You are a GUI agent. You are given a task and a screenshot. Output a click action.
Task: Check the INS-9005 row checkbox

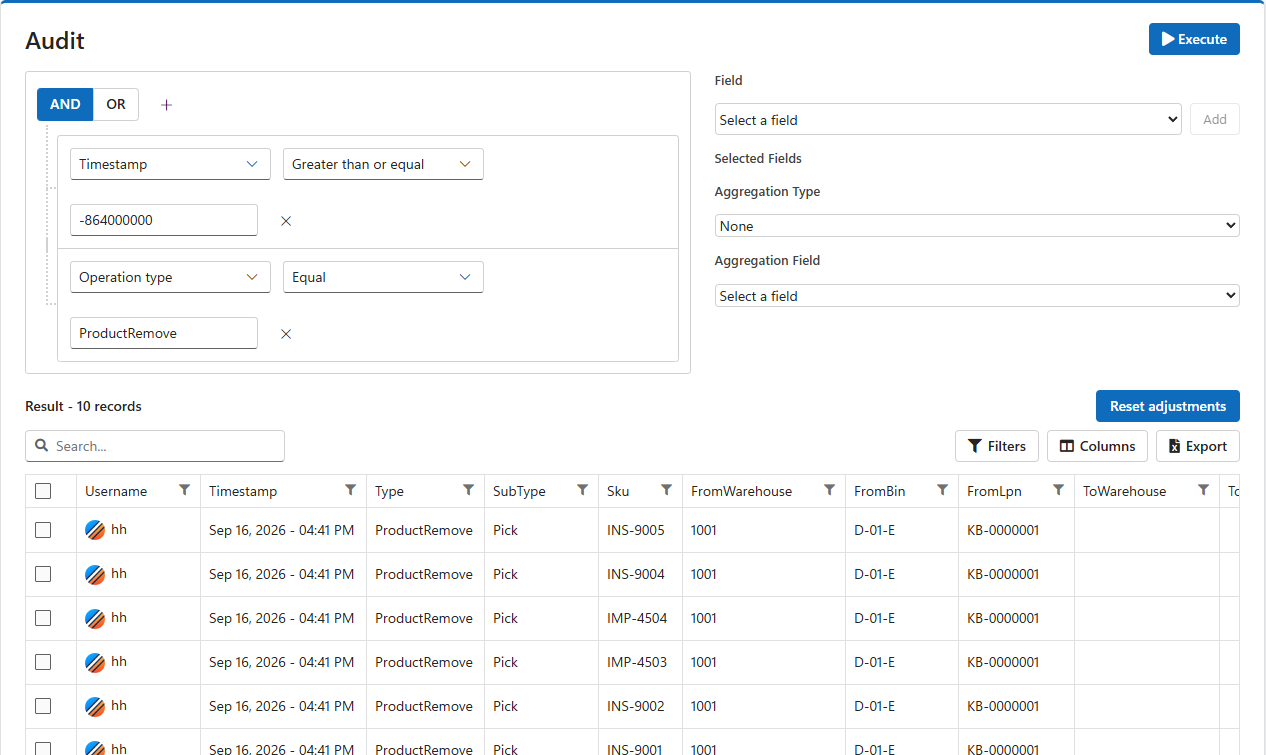pyautogui.click(x=43, y=530)
